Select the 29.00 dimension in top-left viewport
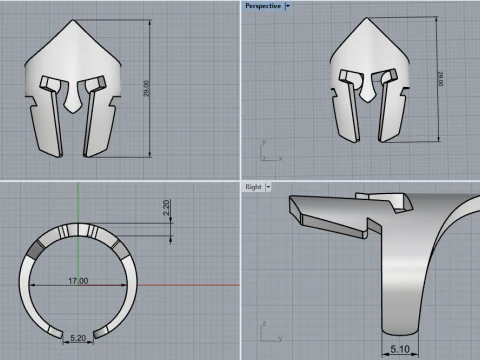Image resolution: width=480 pixels, height=360 pixels. coord(147,88)
